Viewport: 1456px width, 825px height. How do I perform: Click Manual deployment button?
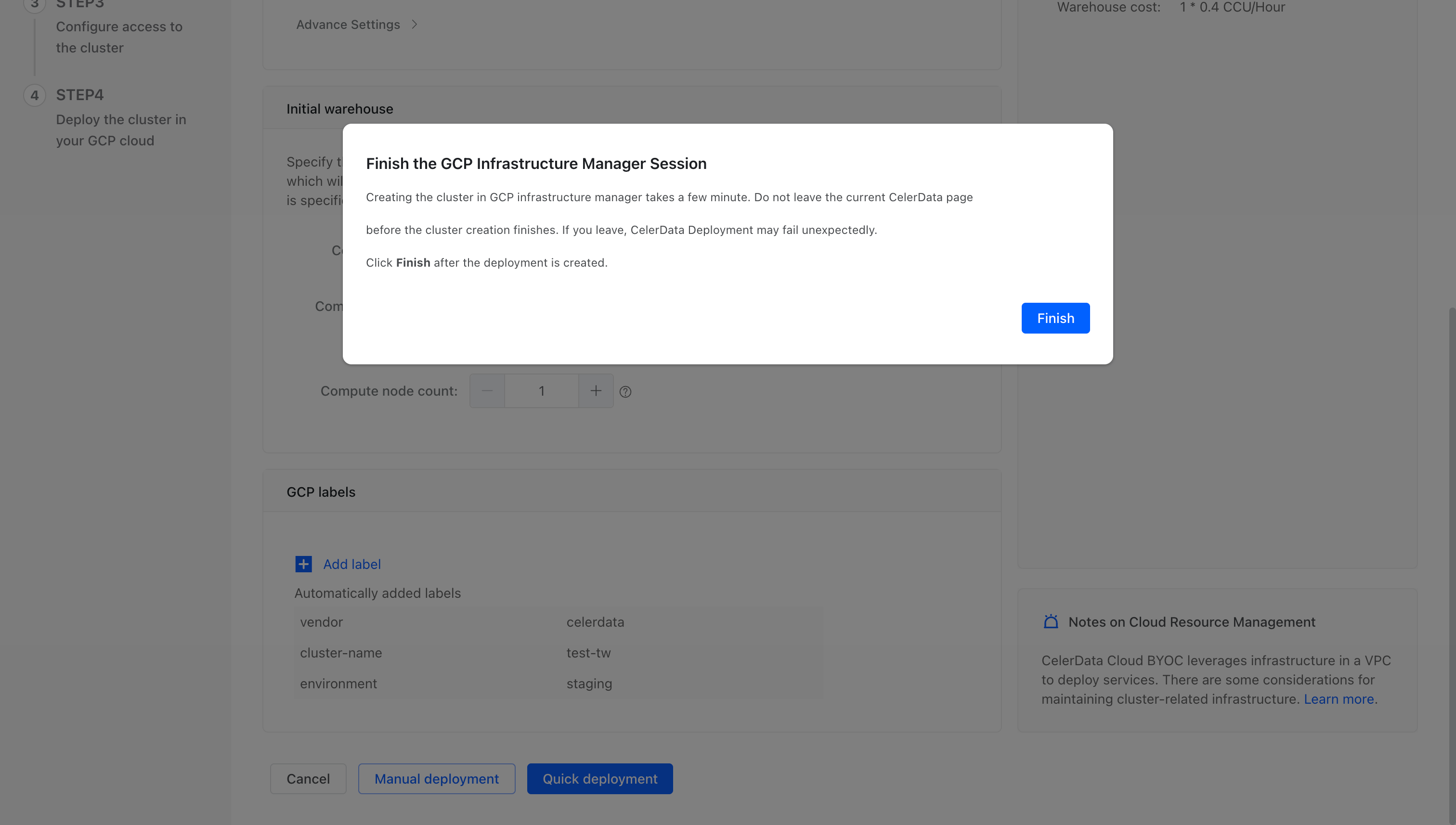[436, 778]
